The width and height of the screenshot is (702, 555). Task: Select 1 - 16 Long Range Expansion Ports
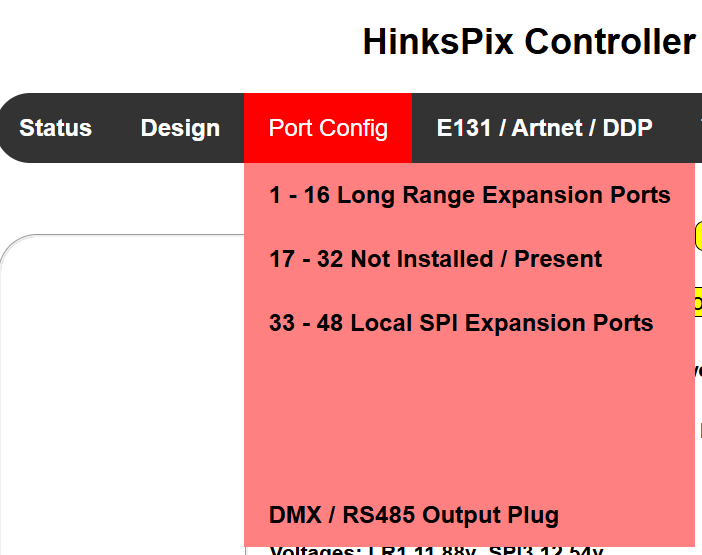(x=469, y=195)
